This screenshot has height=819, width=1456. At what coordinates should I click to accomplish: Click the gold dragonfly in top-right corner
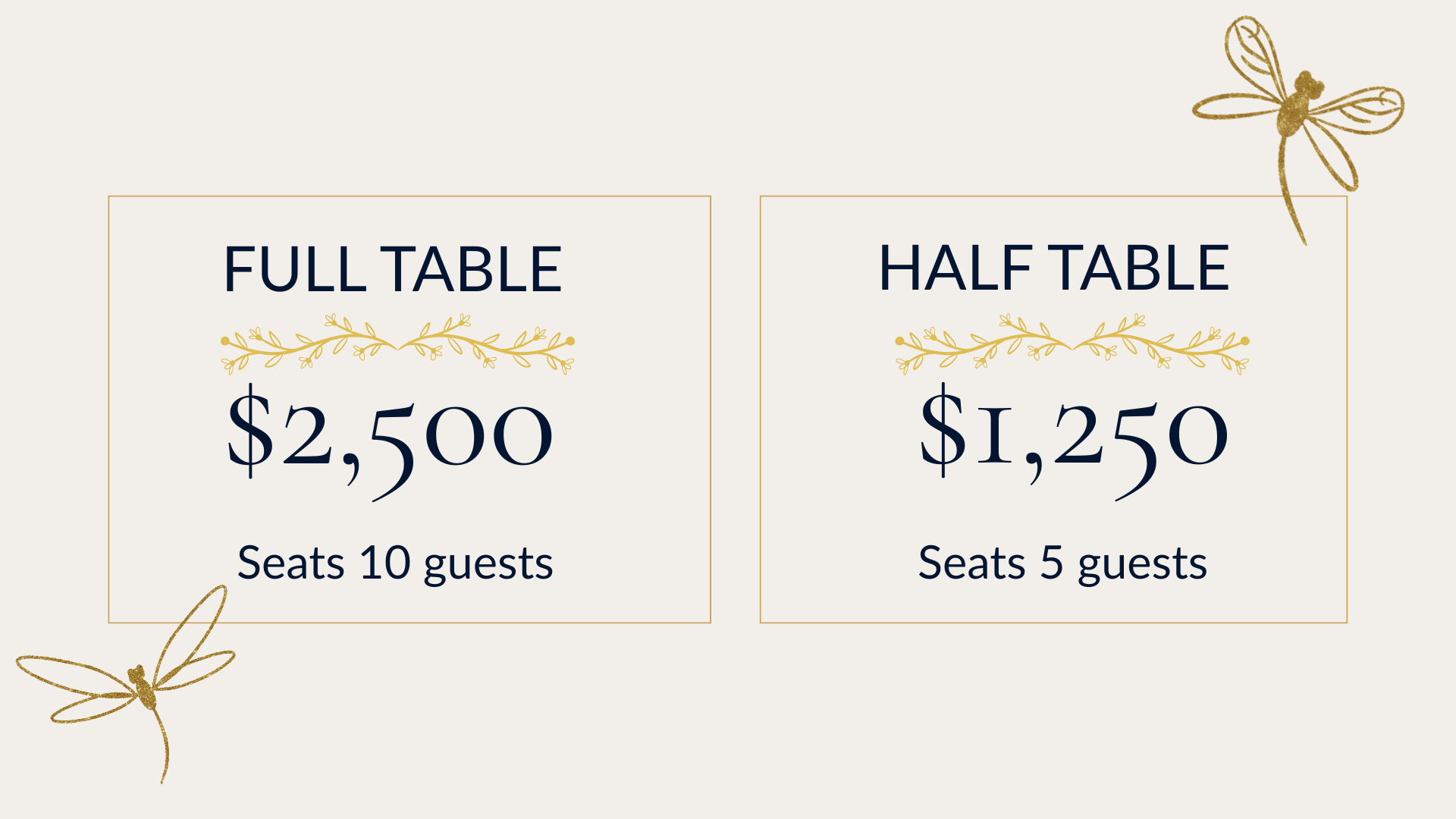[1298, 130]
